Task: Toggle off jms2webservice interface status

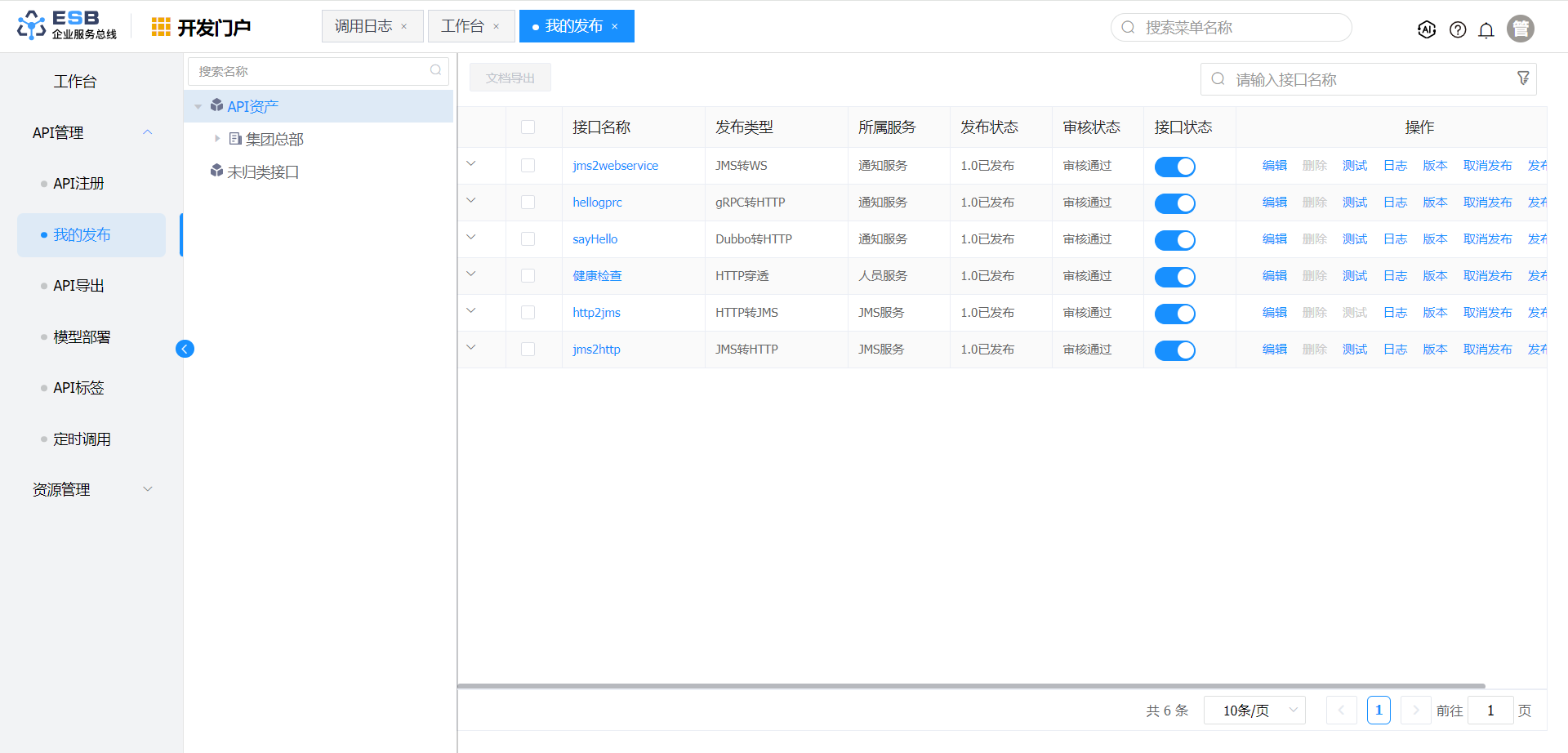Action: [x=1174, y=167]
